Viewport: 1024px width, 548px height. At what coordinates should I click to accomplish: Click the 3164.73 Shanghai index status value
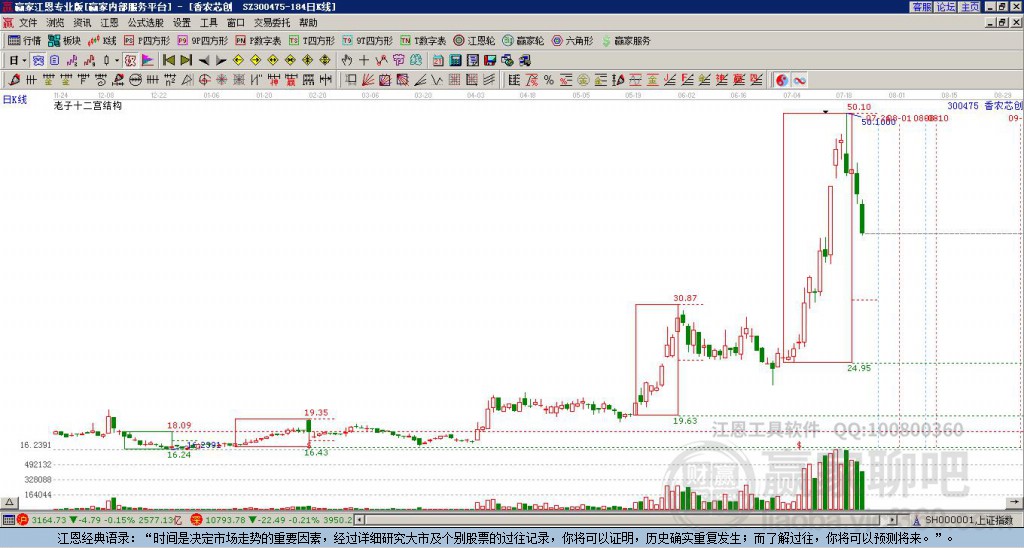(x=50, y=520)
